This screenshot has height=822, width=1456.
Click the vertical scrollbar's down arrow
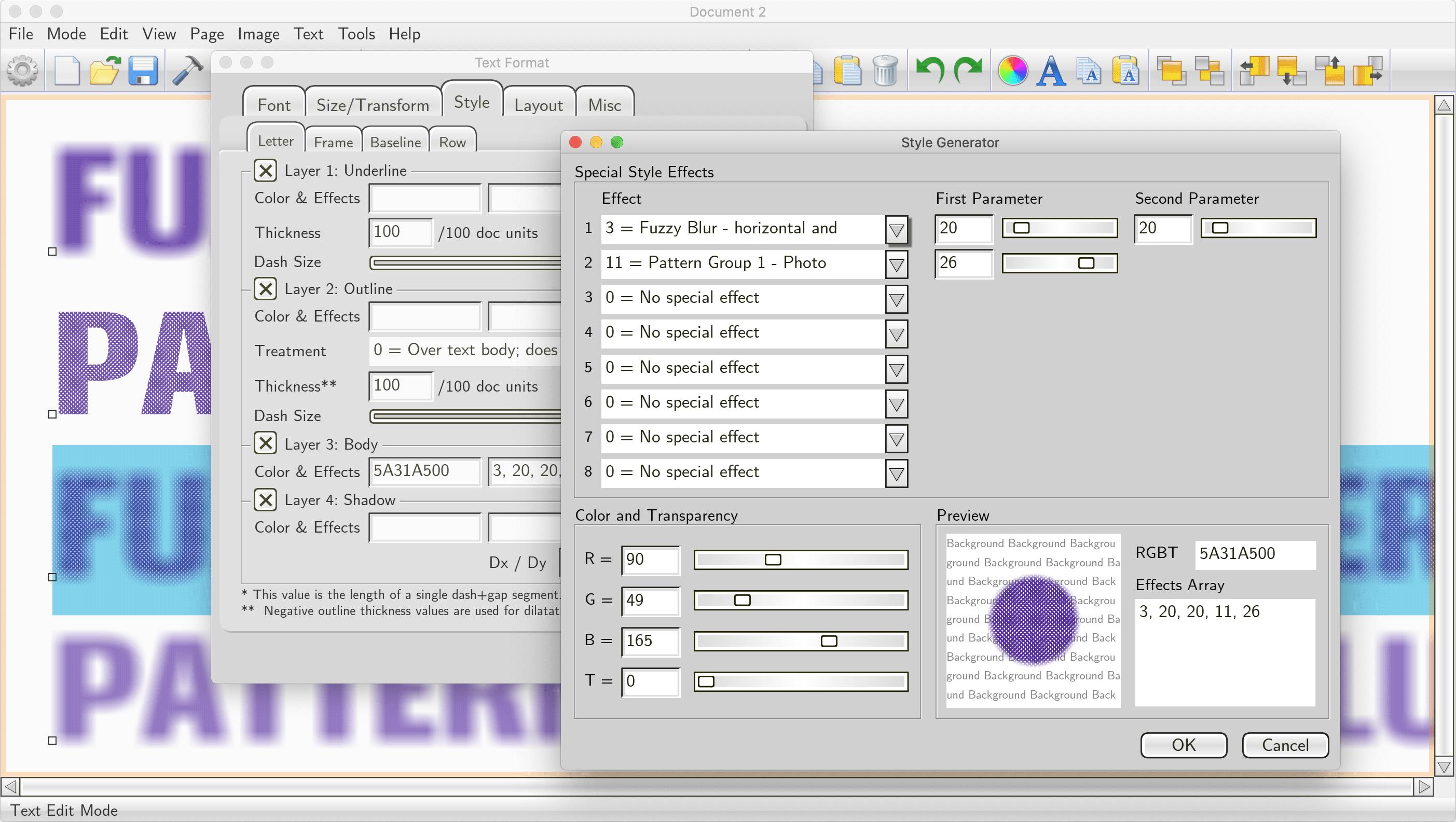(x=1444, y=766)
